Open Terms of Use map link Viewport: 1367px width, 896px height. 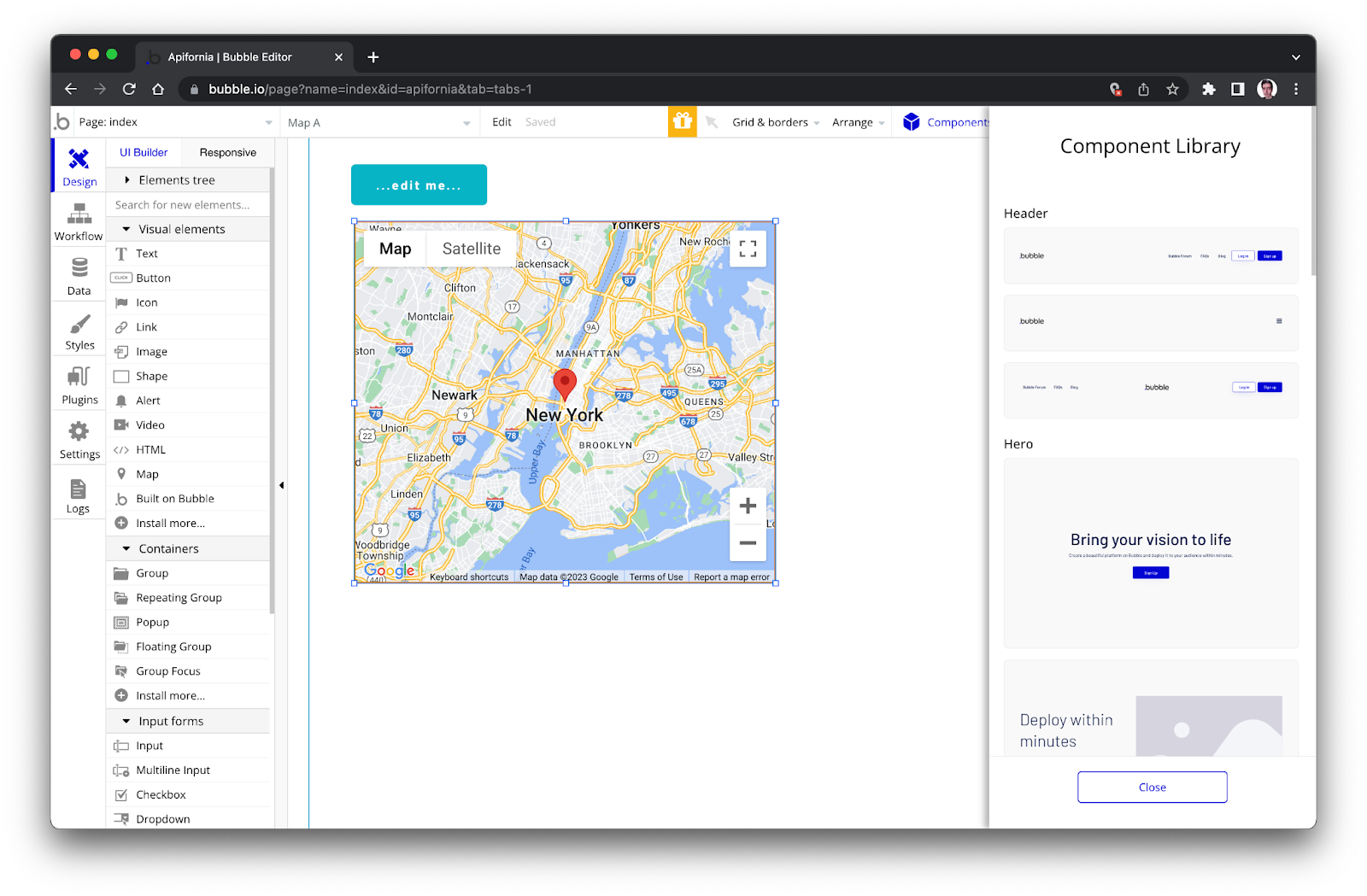pos(656,577)
